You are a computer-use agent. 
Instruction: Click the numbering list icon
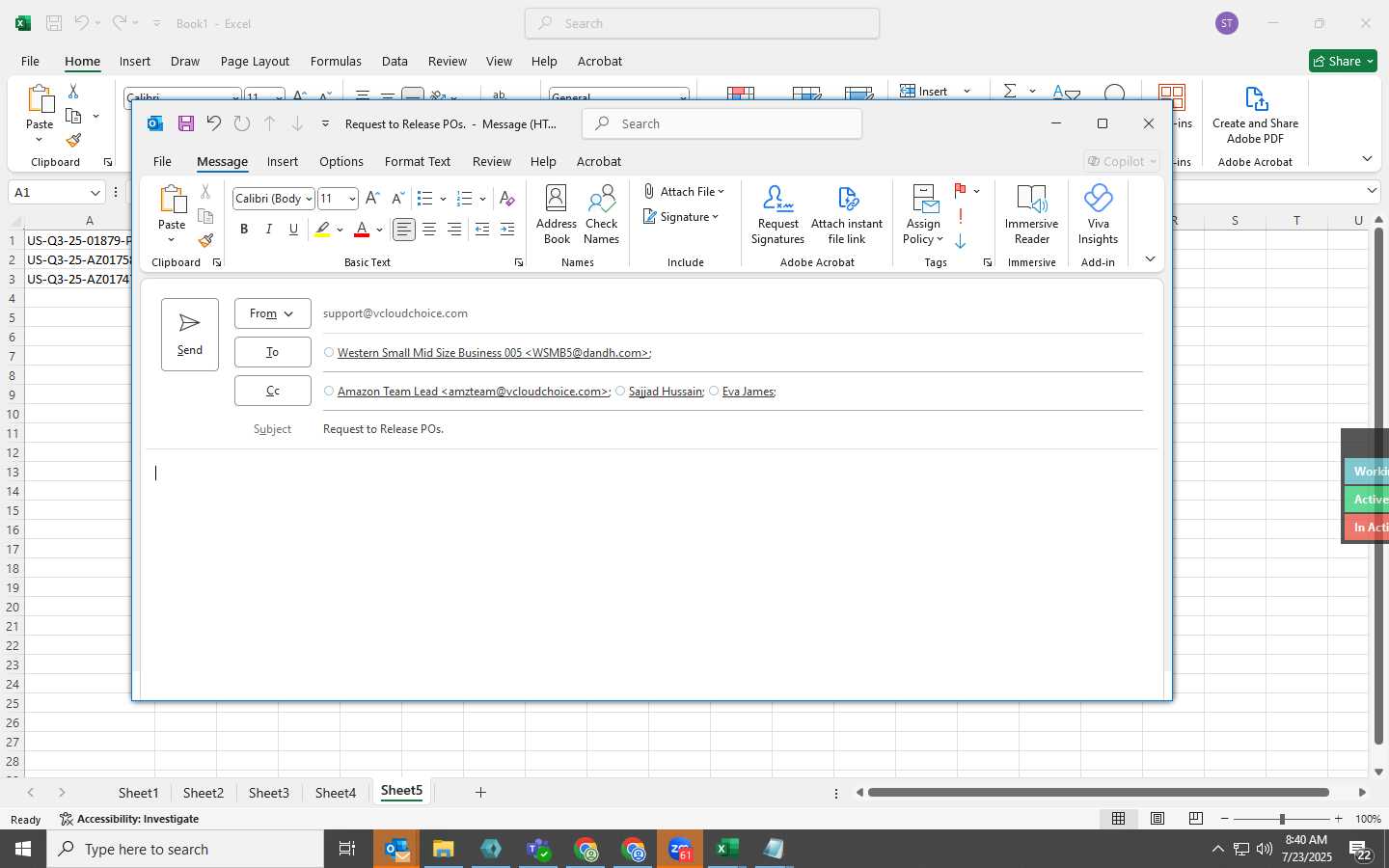pos(465,199)
